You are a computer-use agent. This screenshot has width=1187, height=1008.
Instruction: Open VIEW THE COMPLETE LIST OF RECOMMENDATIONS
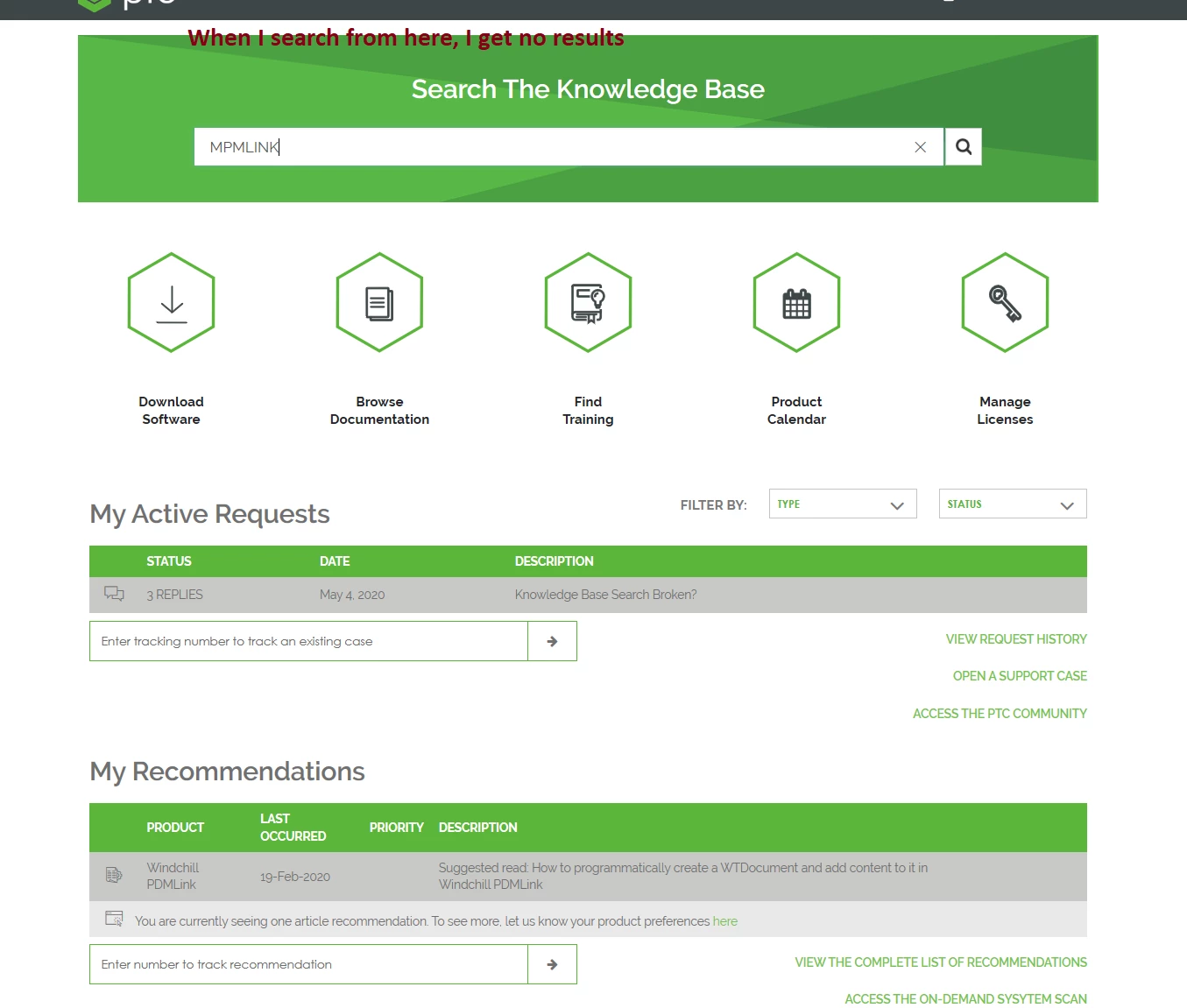click(941, 962)
